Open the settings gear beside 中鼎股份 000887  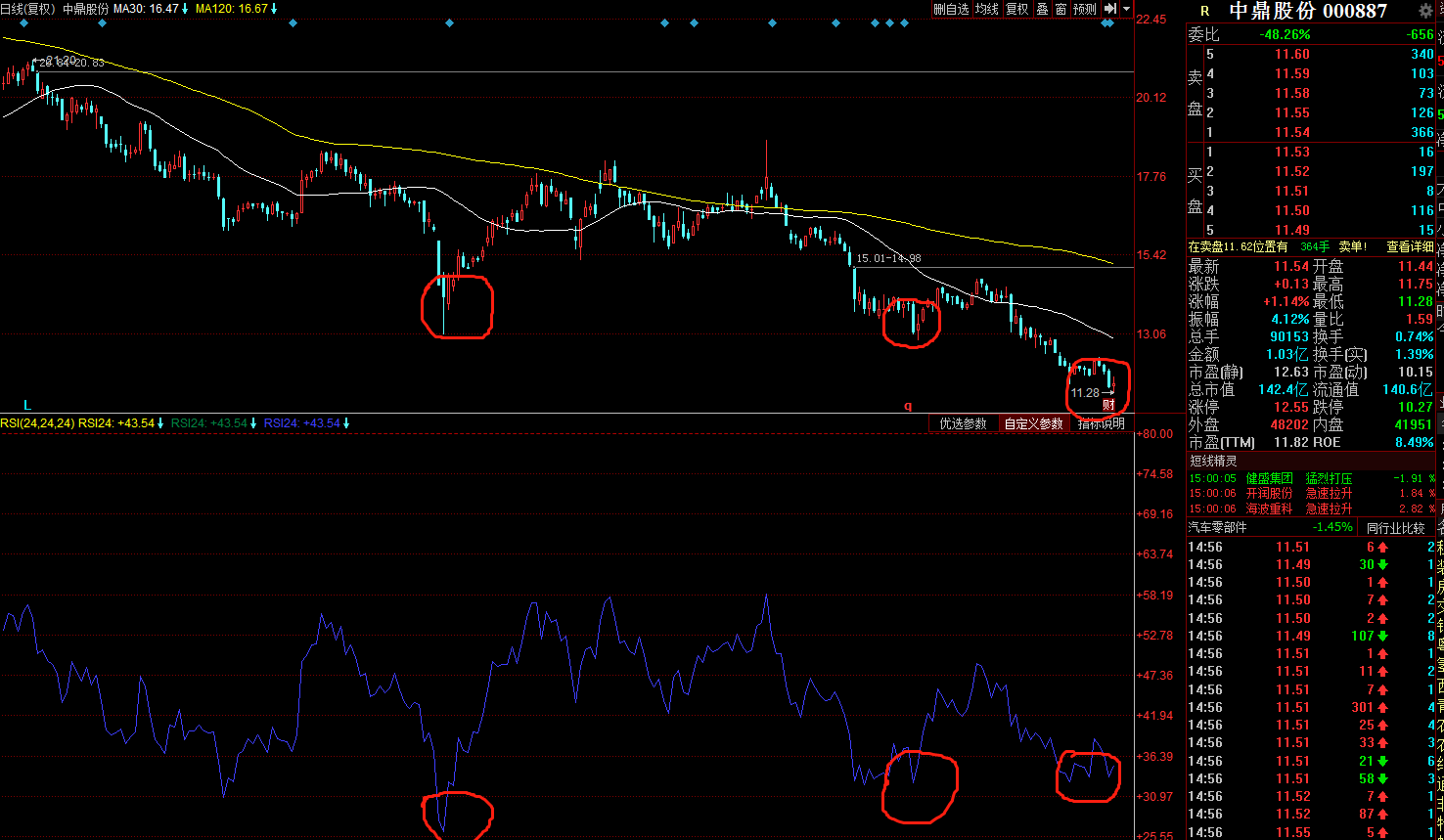(1423, 10)
